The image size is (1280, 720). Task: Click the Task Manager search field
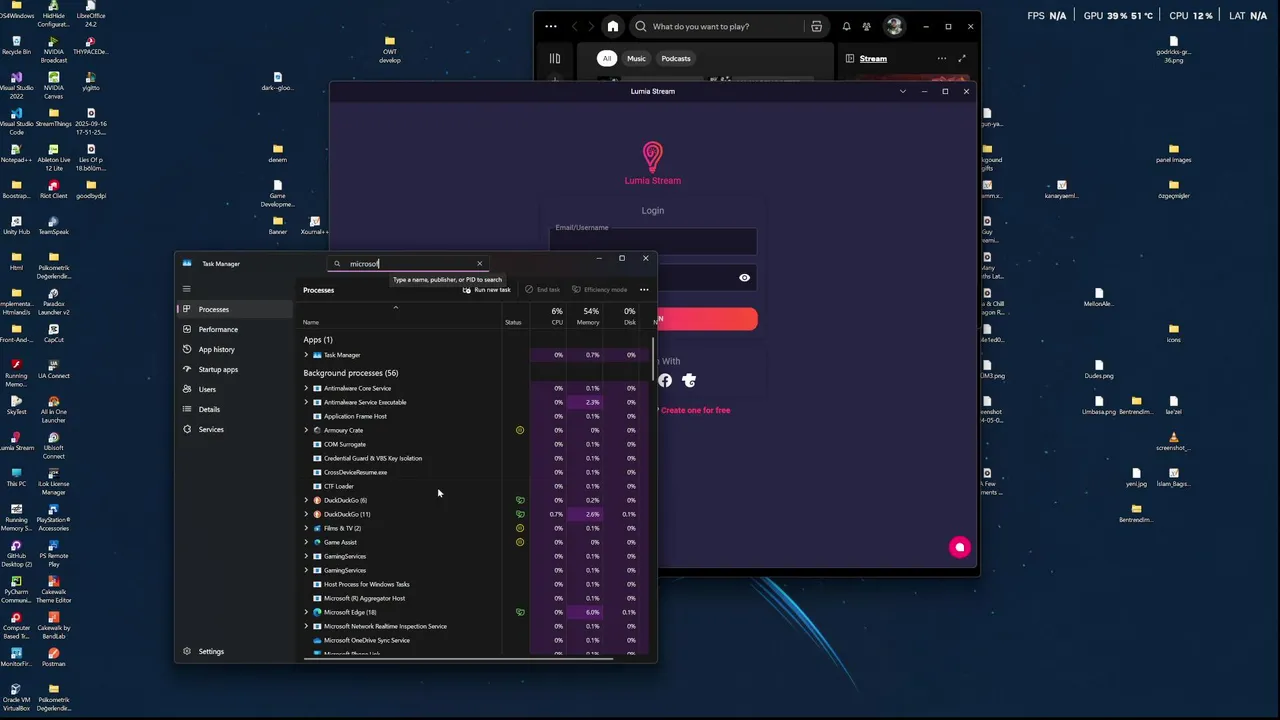[408, 264]
